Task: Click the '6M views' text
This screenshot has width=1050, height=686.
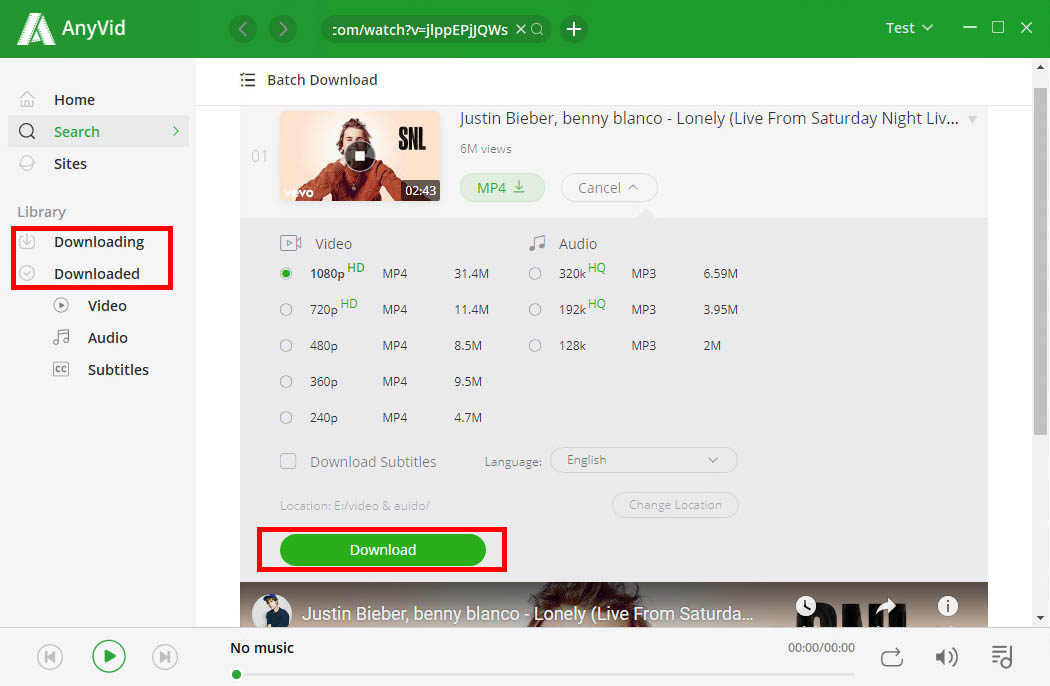Action: coord(485,149)
